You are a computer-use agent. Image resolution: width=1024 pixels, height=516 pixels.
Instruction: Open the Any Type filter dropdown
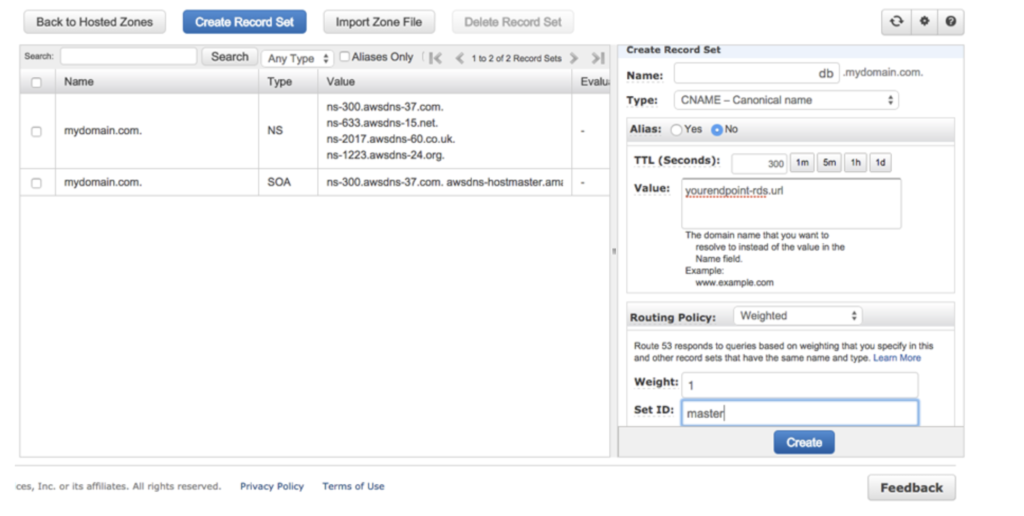click(x=297, y=58)
